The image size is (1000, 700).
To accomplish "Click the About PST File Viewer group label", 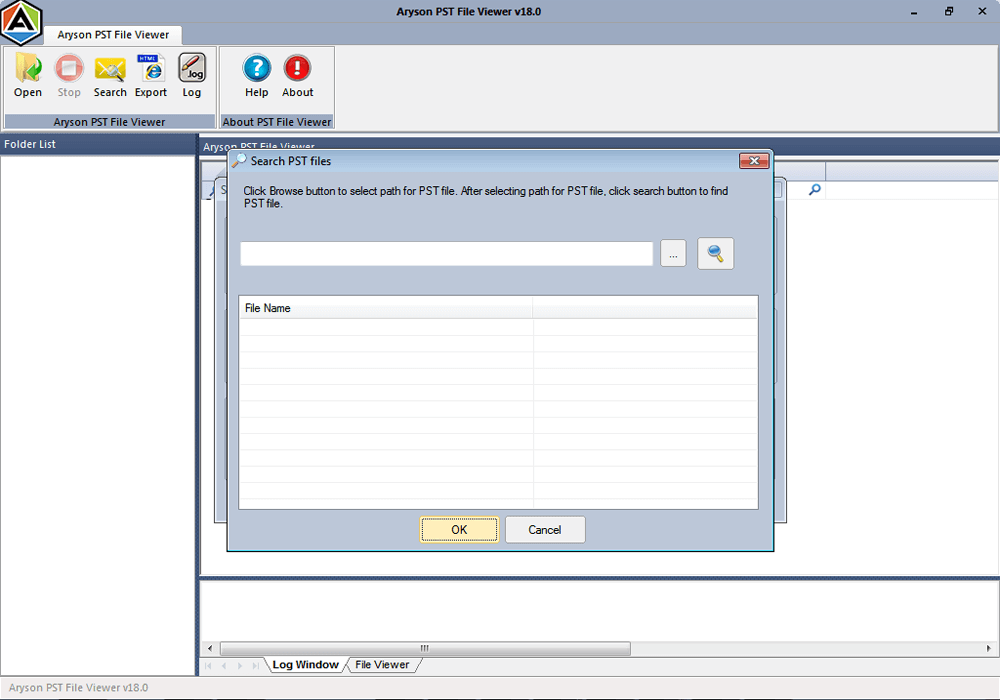I will click(x=277, y=122).
